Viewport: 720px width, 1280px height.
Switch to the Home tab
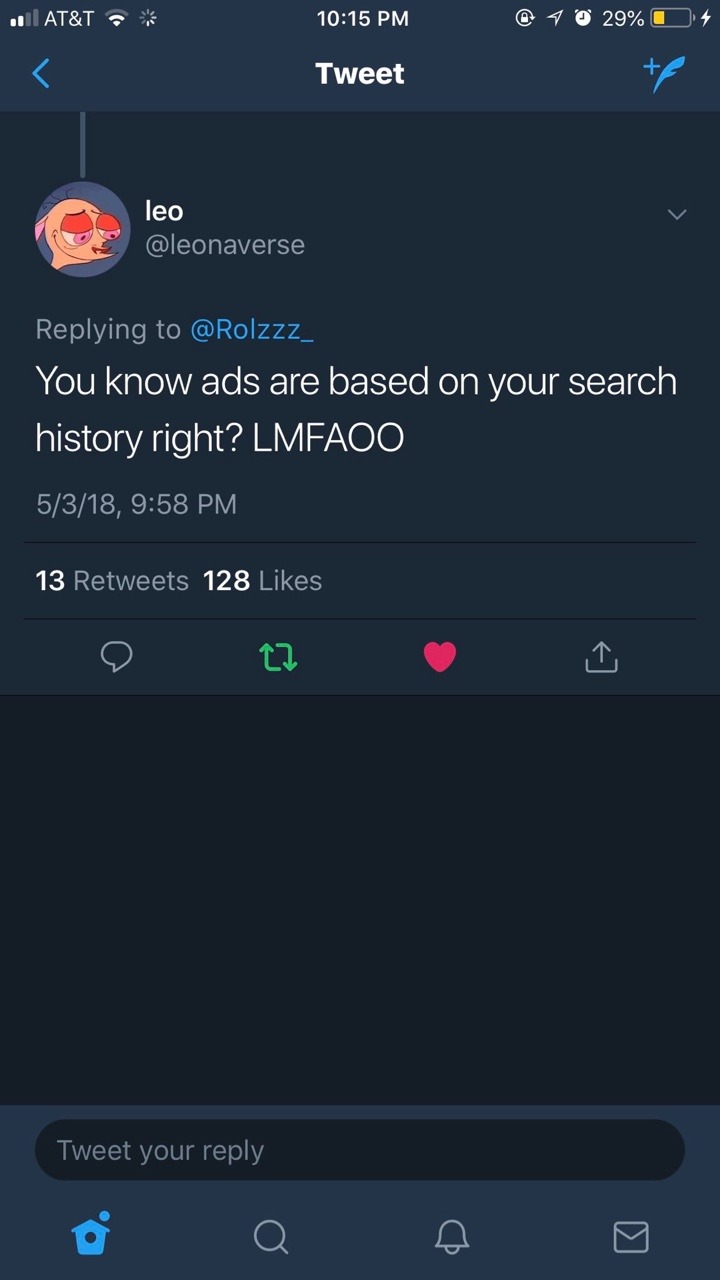(90, 1236)
